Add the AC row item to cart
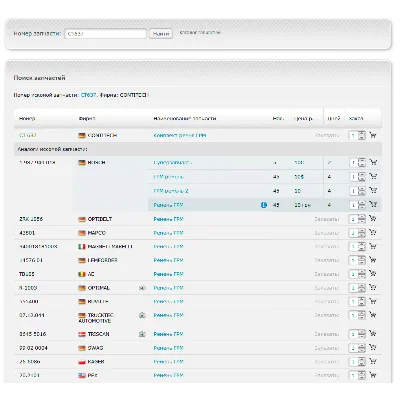The height and width of the screenshot is (400, 400). pyautogui.click(x=373, y=274)
